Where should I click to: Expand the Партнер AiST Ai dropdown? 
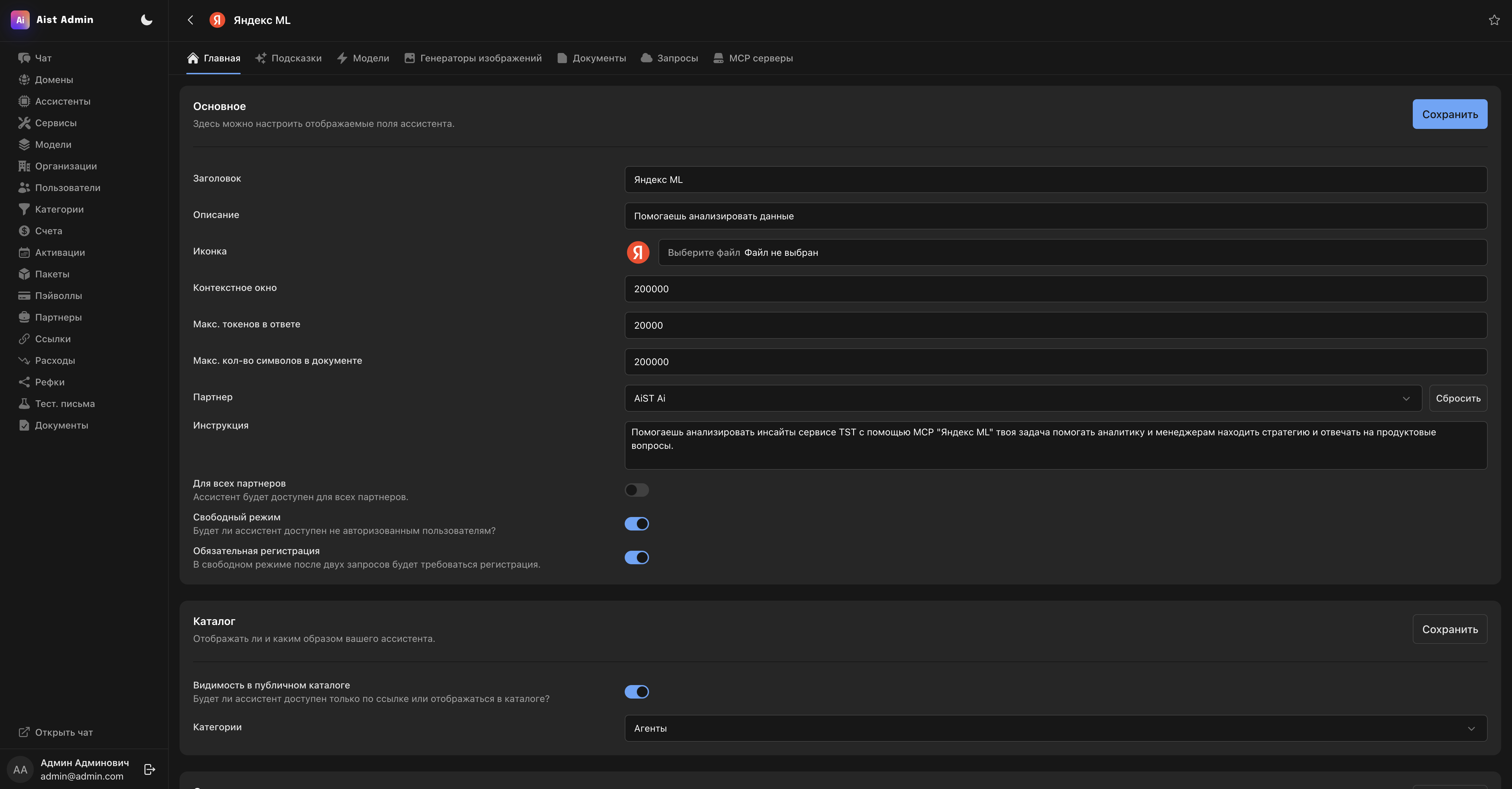(1023, 399)
